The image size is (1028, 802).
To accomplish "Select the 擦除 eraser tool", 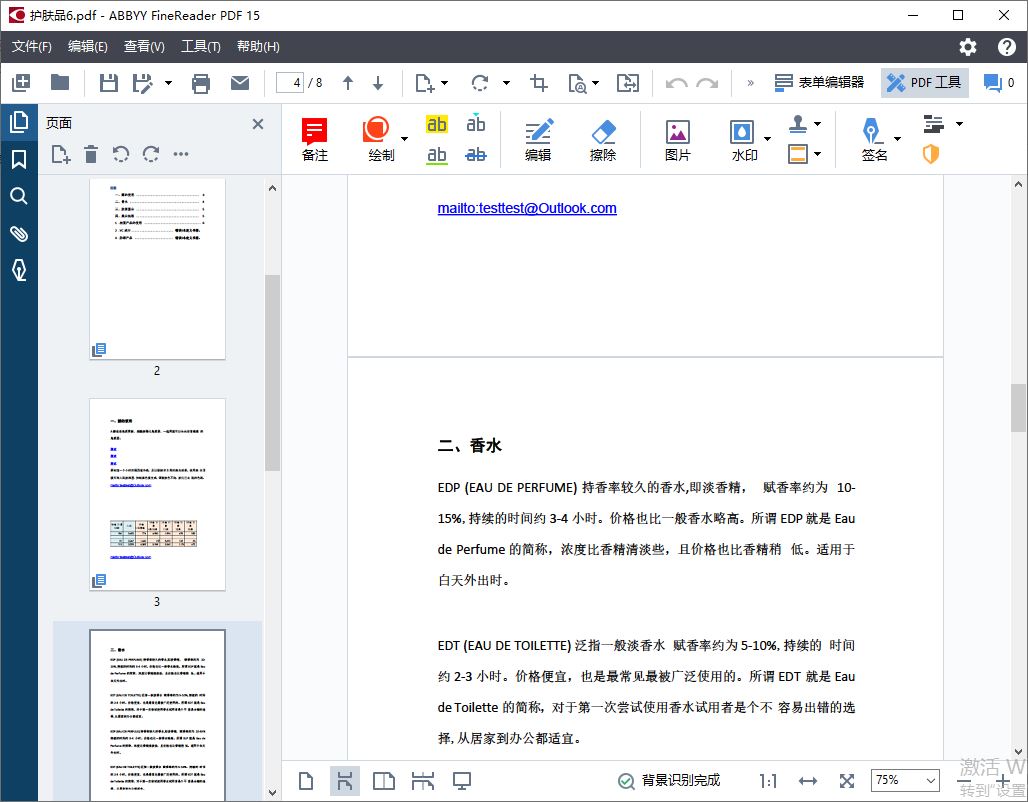I will pyautogui.click(x=603, y=139).
